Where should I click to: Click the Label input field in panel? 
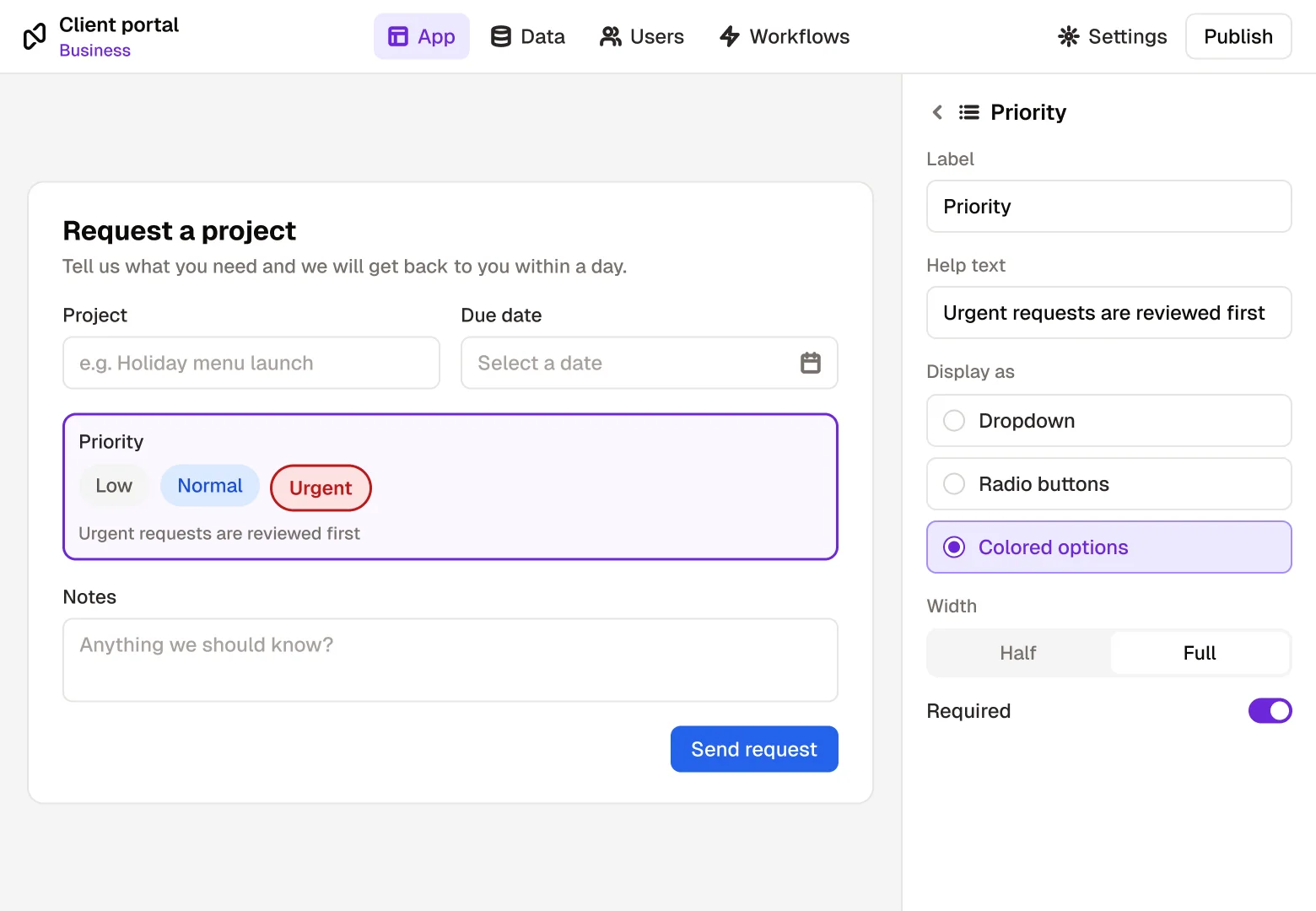point(1109,206)
